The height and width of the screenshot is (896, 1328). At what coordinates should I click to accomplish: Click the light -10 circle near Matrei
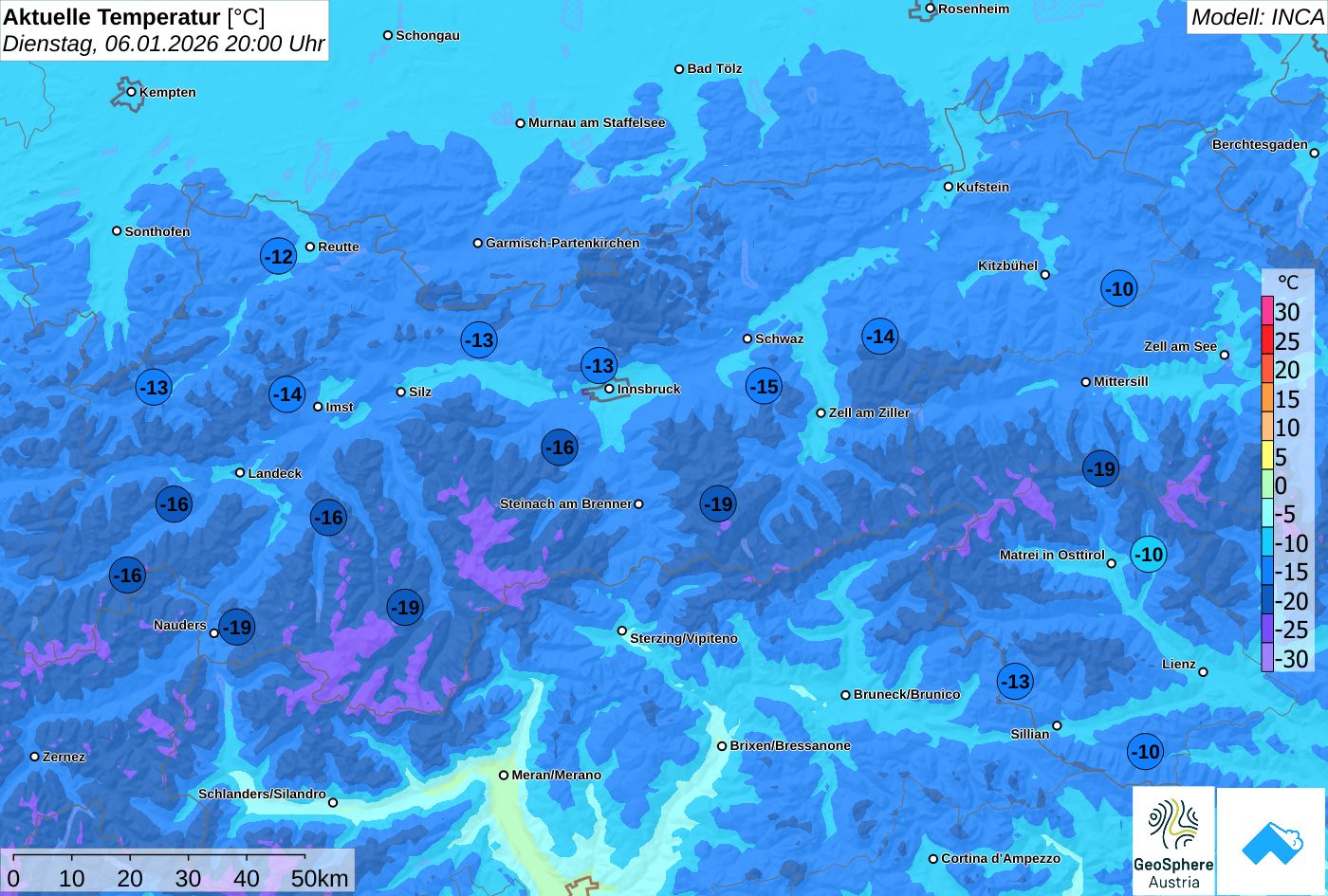(1149, 554)
